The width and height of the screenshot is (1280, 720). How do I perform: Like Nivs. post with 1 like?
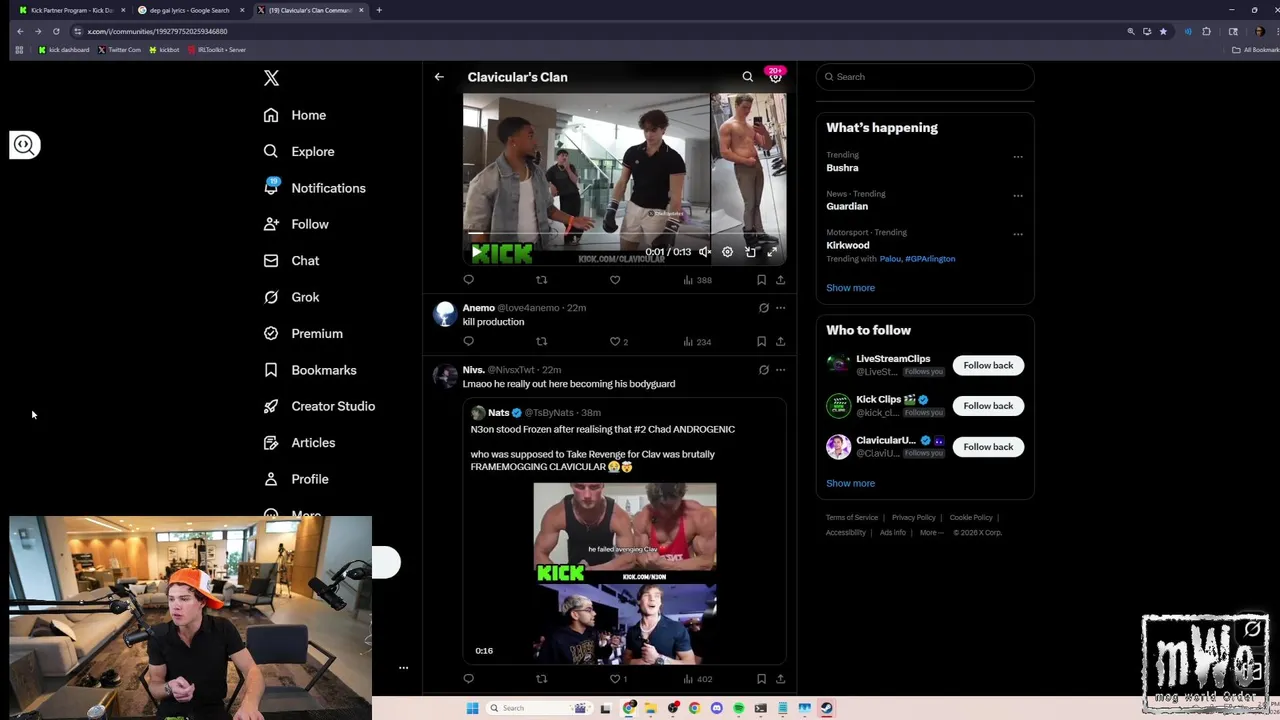point(619,679)
